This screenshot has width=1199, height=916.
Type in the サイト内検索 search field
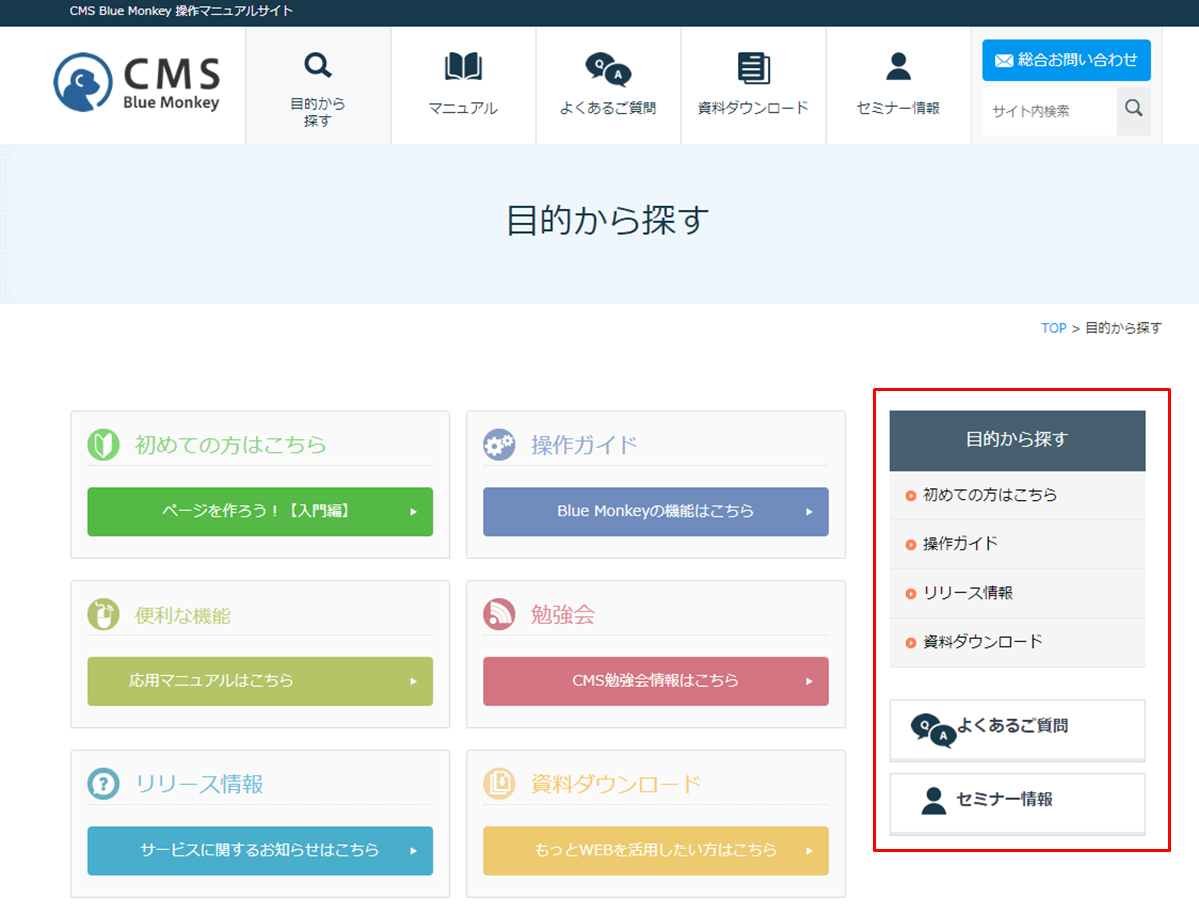[1049, 111]
